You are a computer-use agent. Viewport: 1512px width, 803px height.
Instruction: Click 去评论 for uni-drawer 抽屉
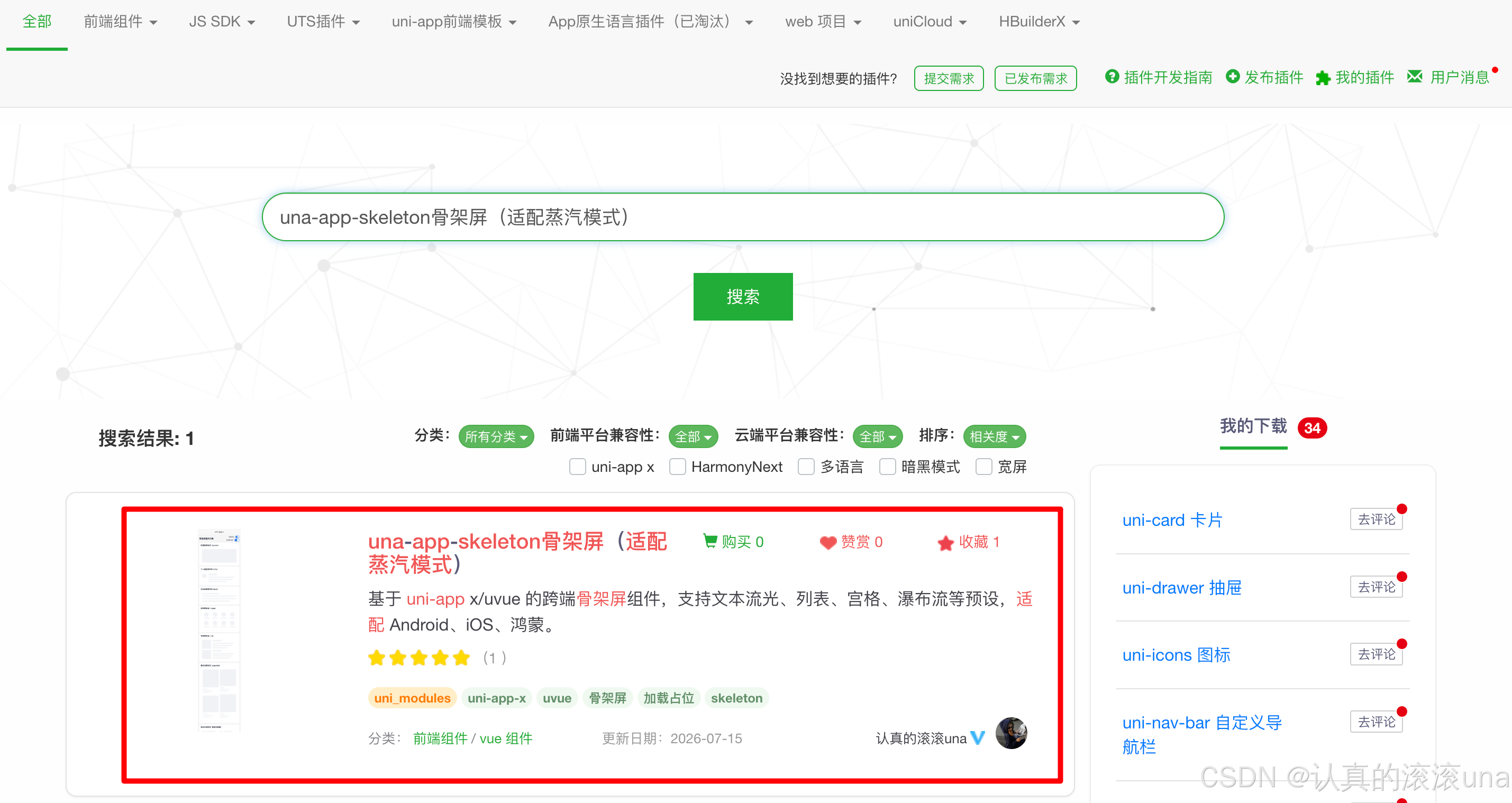(x=1376, y=587)
